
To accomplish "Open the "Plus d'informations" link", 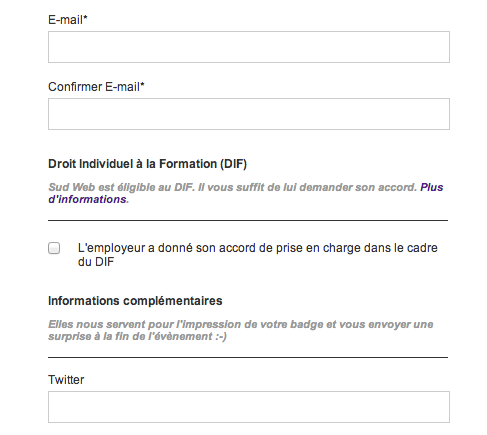I will (x=246, y=193).
